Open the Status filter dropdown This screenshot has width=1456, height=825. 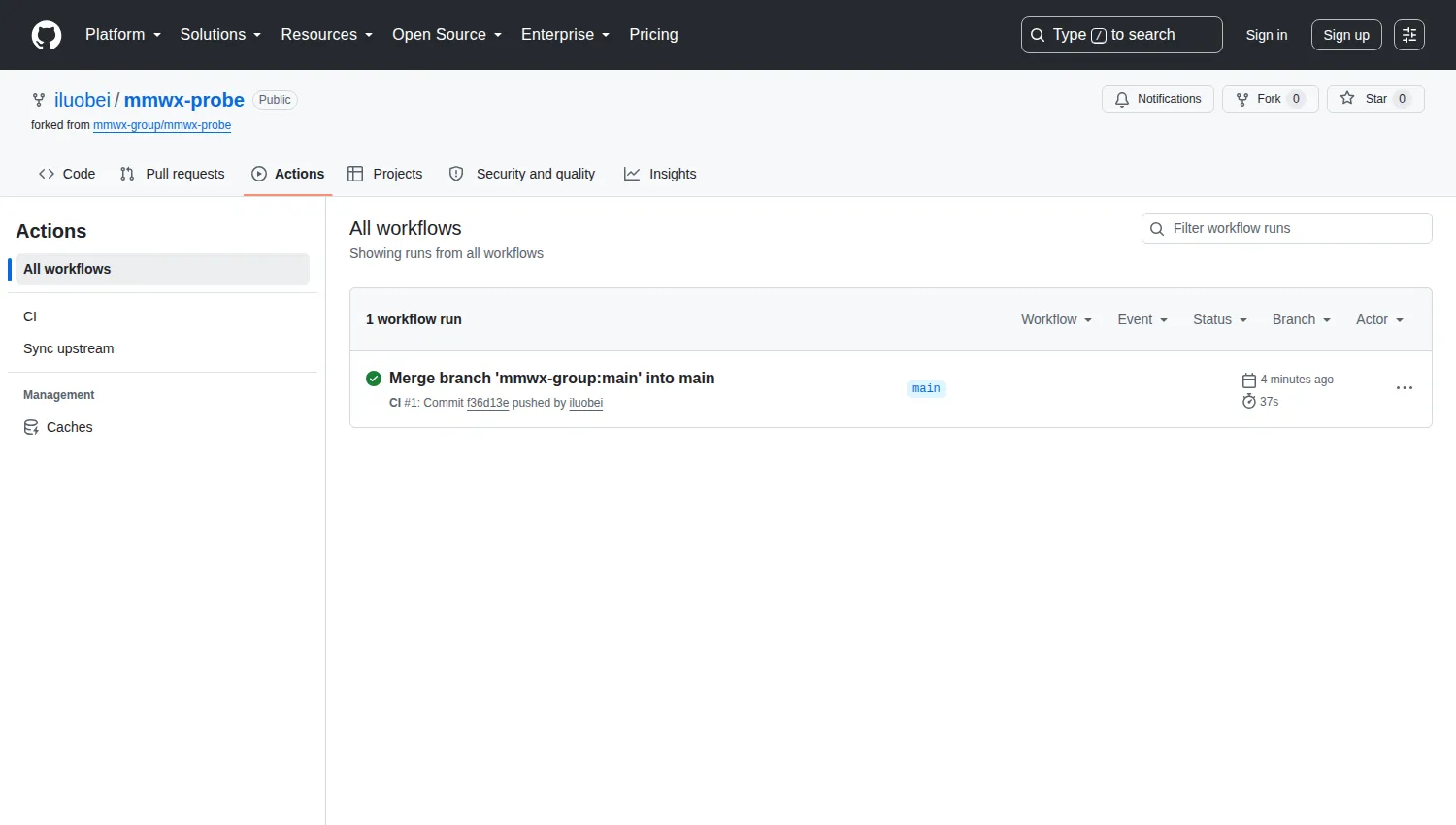[1220, 319]
